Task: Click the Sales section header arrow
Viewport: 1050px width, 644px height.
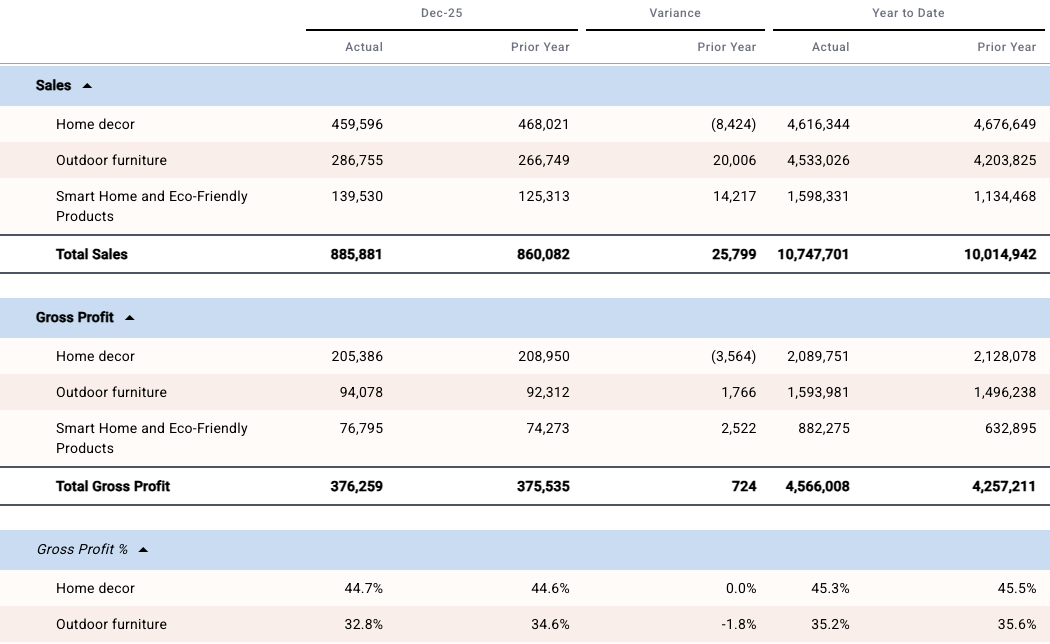Action: [88, 86]
